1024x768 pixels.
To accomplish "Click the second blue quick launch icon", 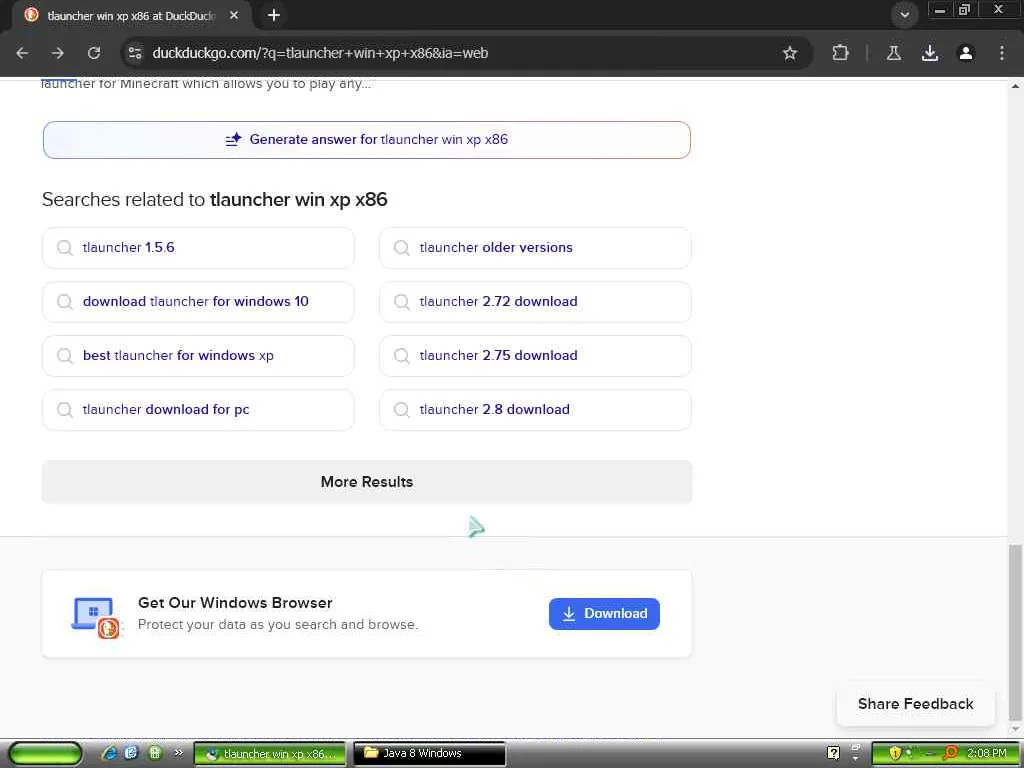I will tap(131, 753).
